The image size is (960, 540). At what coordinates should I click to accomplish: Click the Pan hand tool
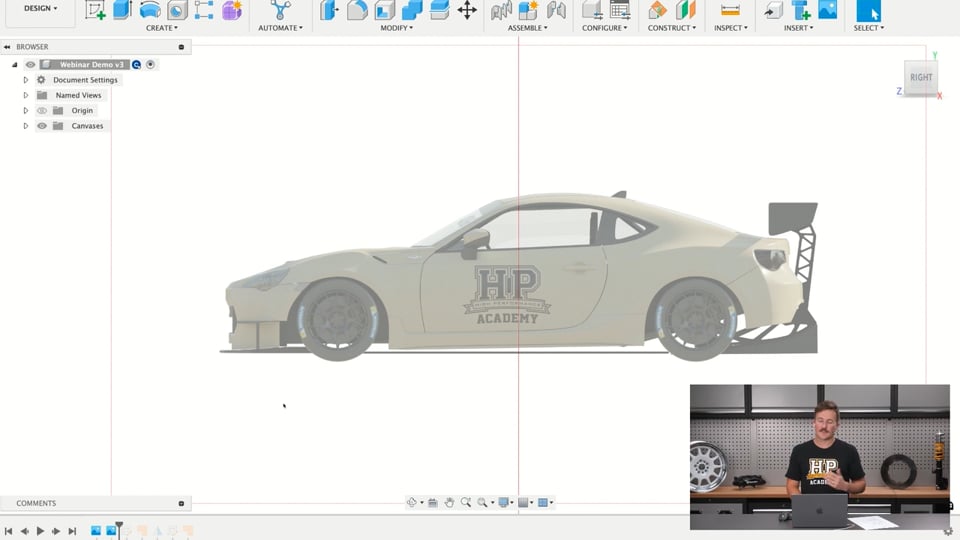click(449, 503)
